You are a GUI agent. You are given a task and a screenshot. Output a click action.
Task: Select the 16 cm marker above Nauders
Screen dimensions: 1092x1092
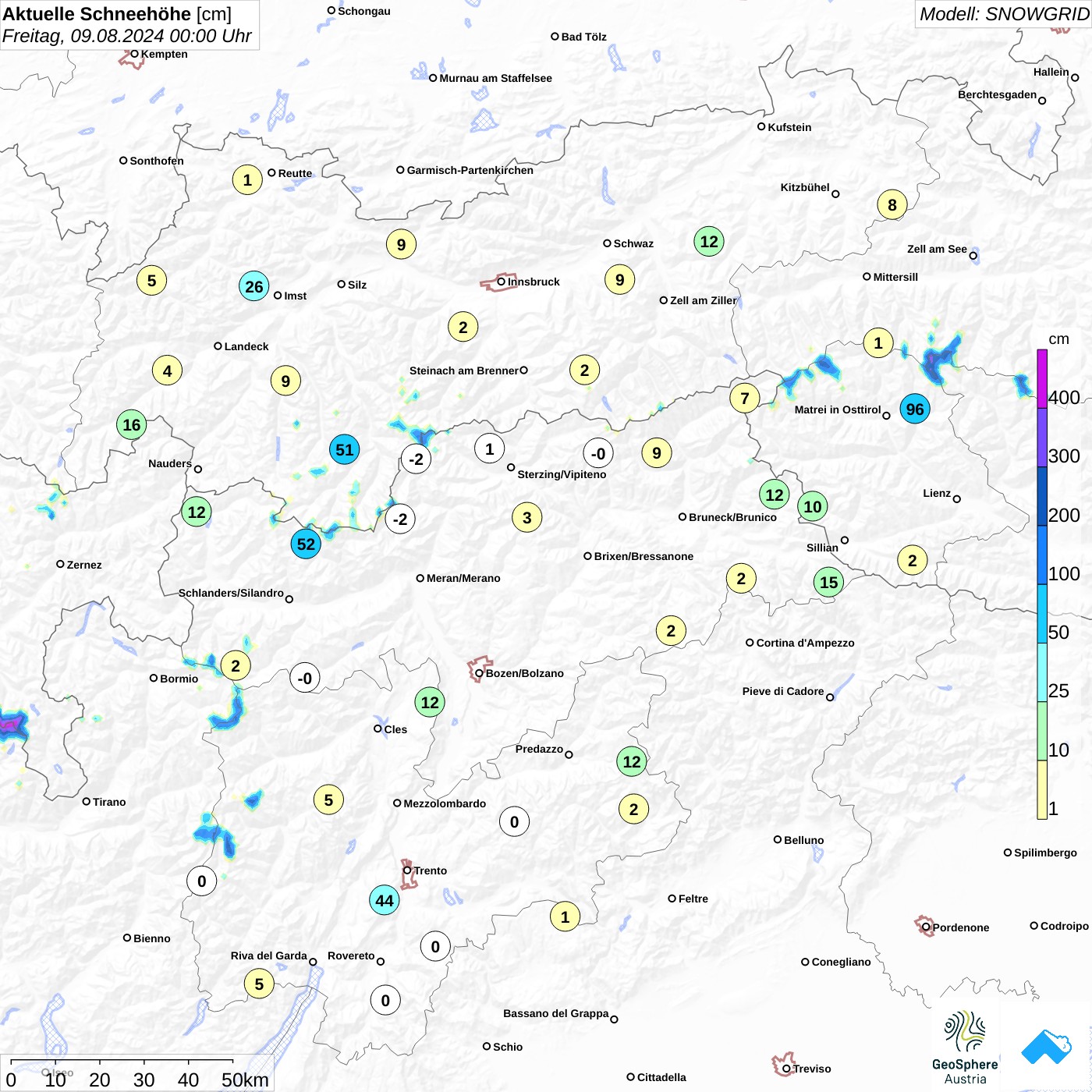click(132, 424)
